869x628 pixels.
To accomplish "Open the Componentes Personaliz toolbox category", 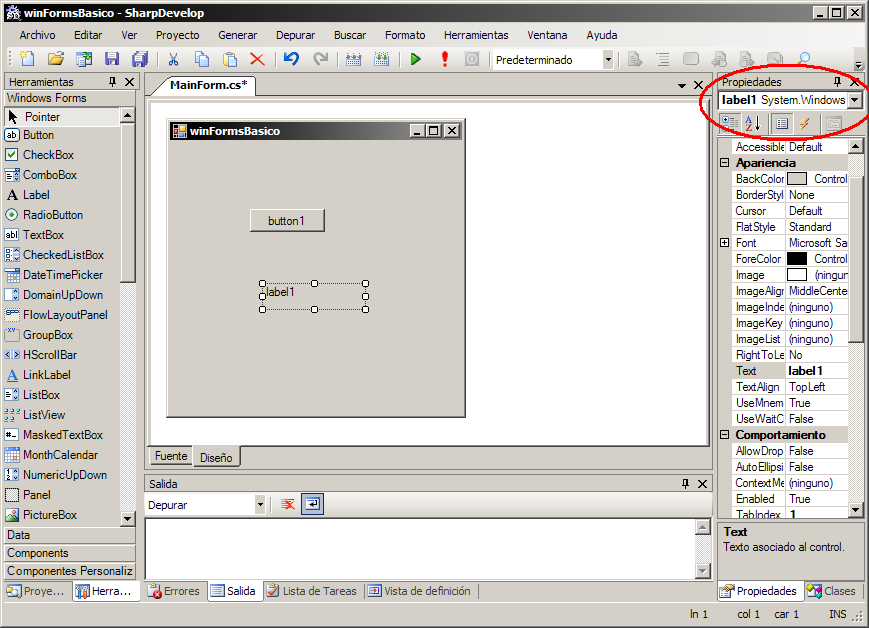I will pos(69,569).
